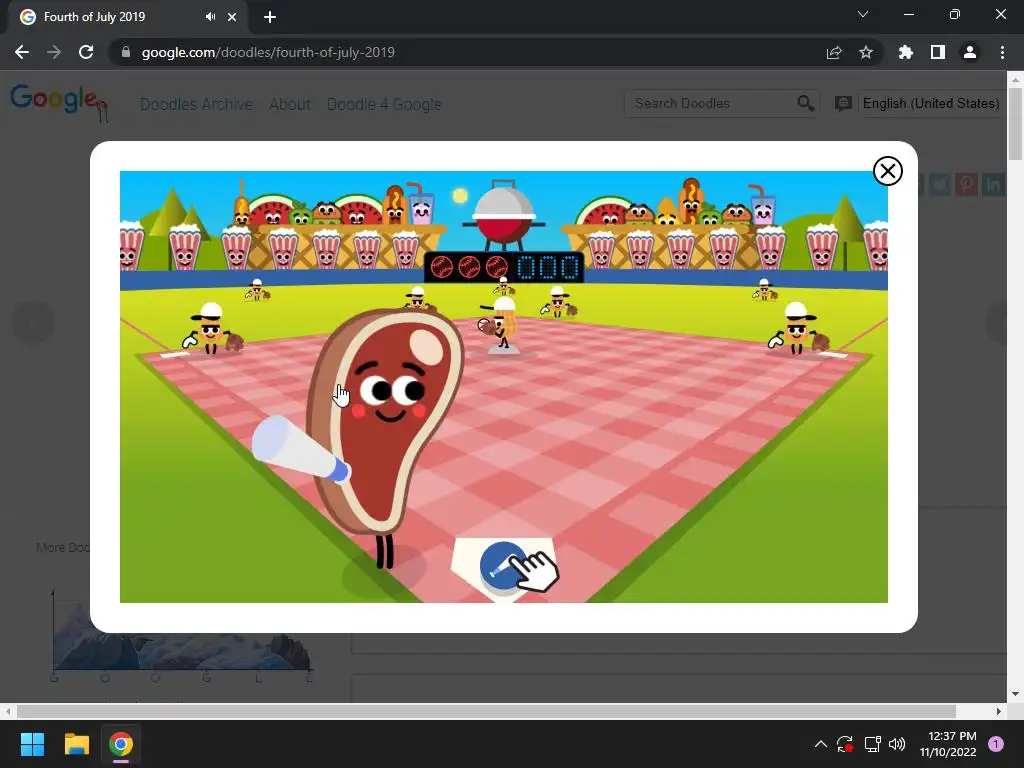This screenshot has width=1024, height=768.
Task: Click the vertical page scrollbar thumb
Action: pyautogui.click(x=1015, y=123)
